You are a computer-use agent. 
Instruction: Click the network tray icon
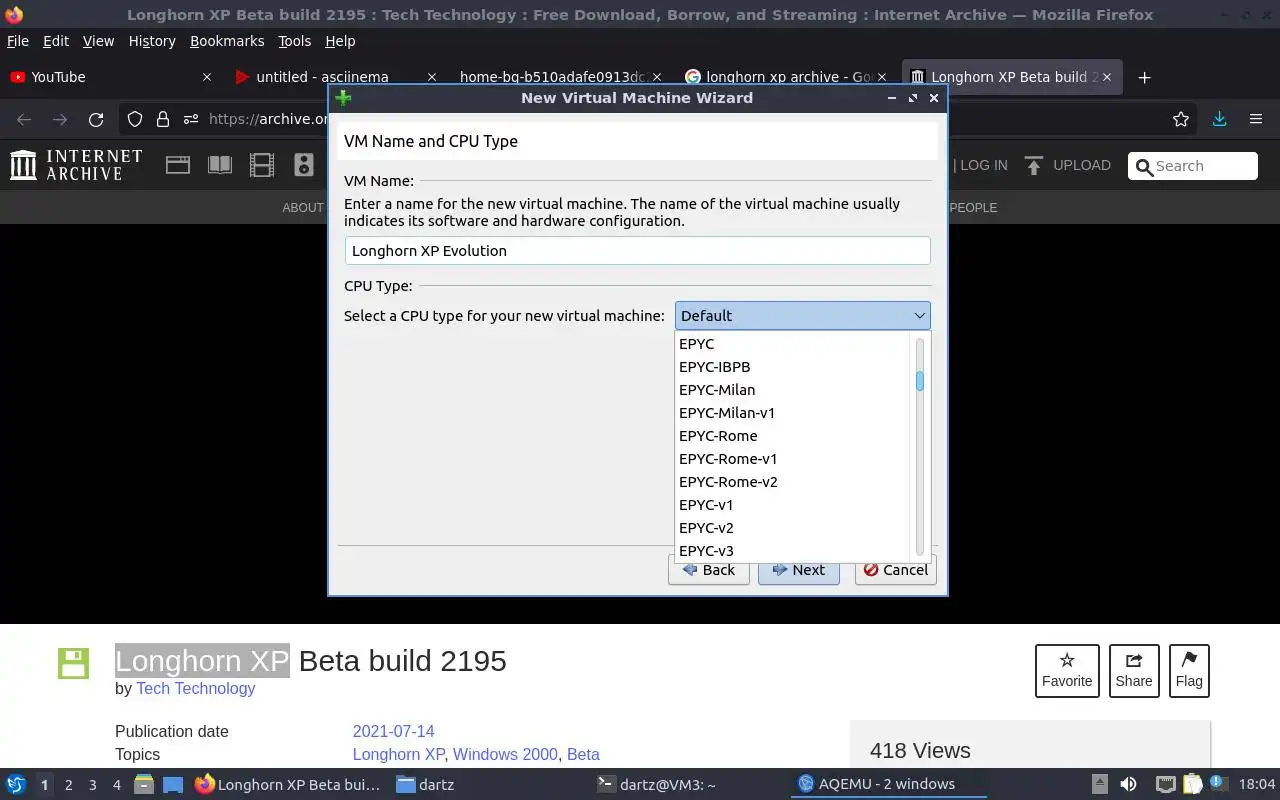[1166, 785]
